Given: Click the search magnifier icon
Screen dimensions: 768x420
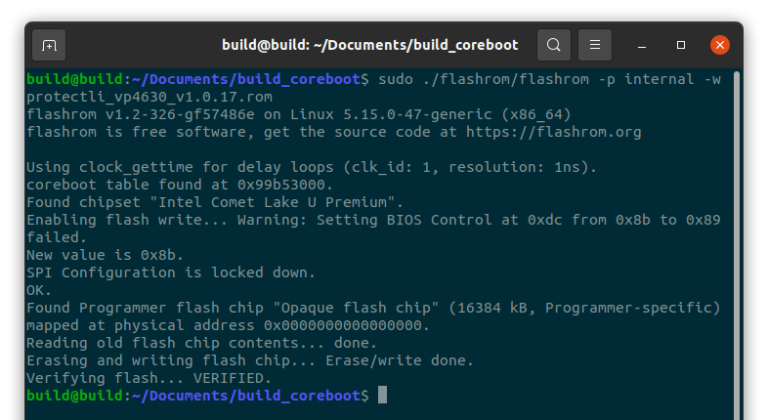Looking at the screenshot, I should (x=553, y=45).
